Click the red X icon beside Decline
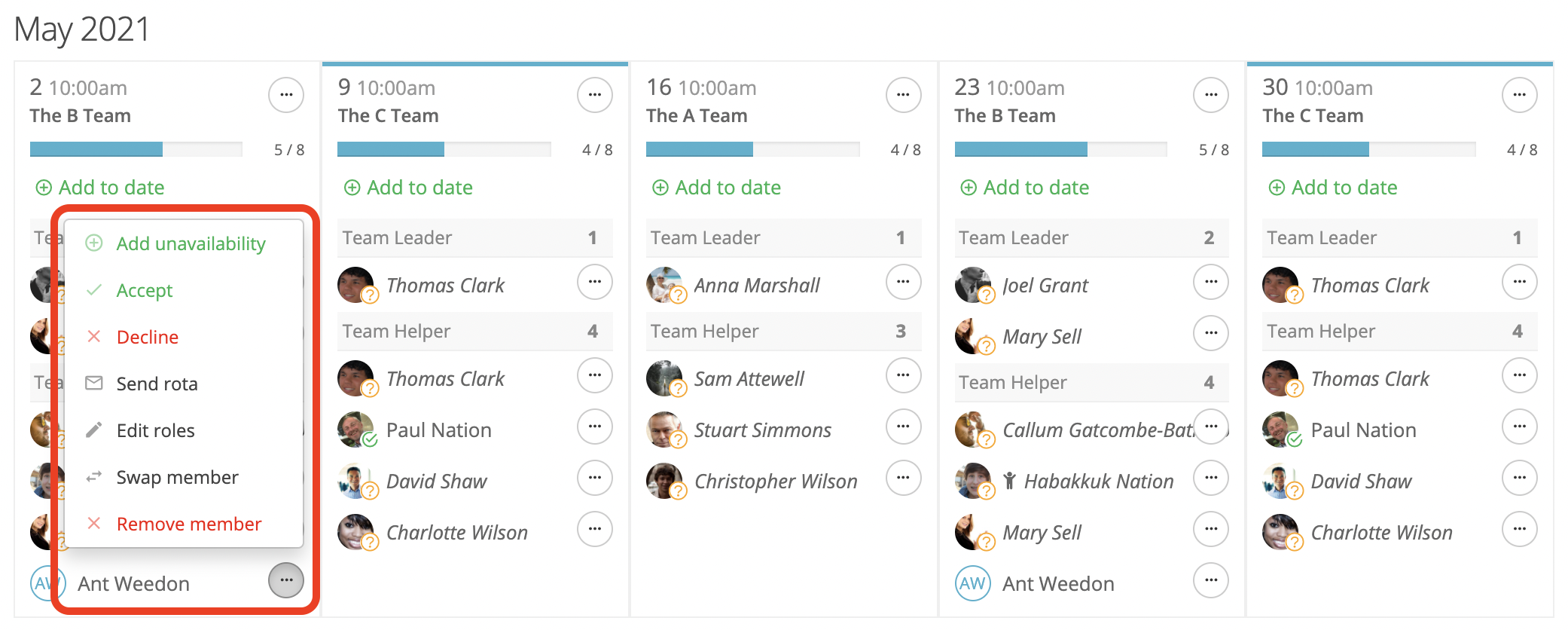This screenshot has height=630, width=1568. click(x=93, y=337)
